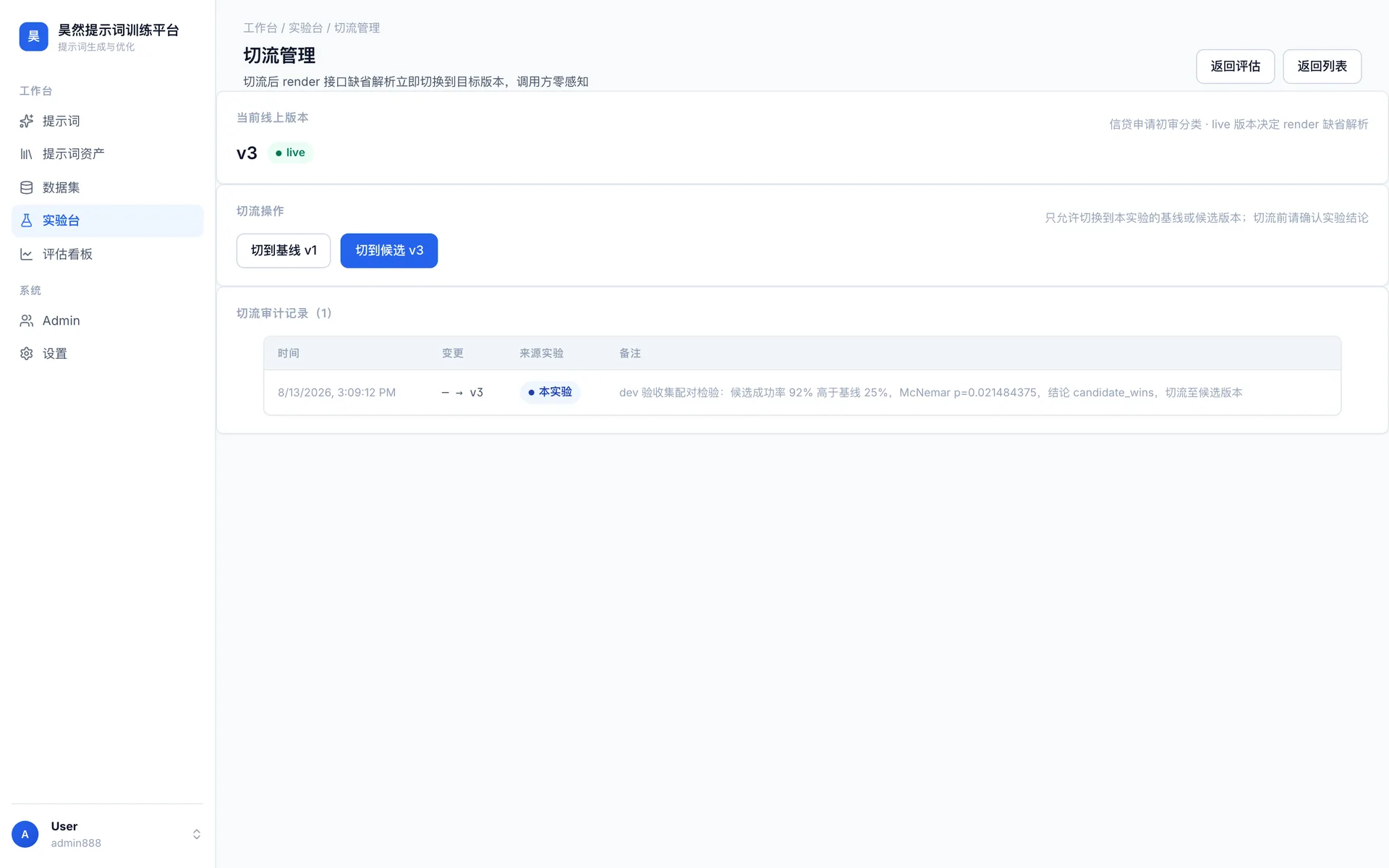Click the audit note starting 'dev 验收集配对检验'
The image size is (1389, 868).
click(930, 392)
